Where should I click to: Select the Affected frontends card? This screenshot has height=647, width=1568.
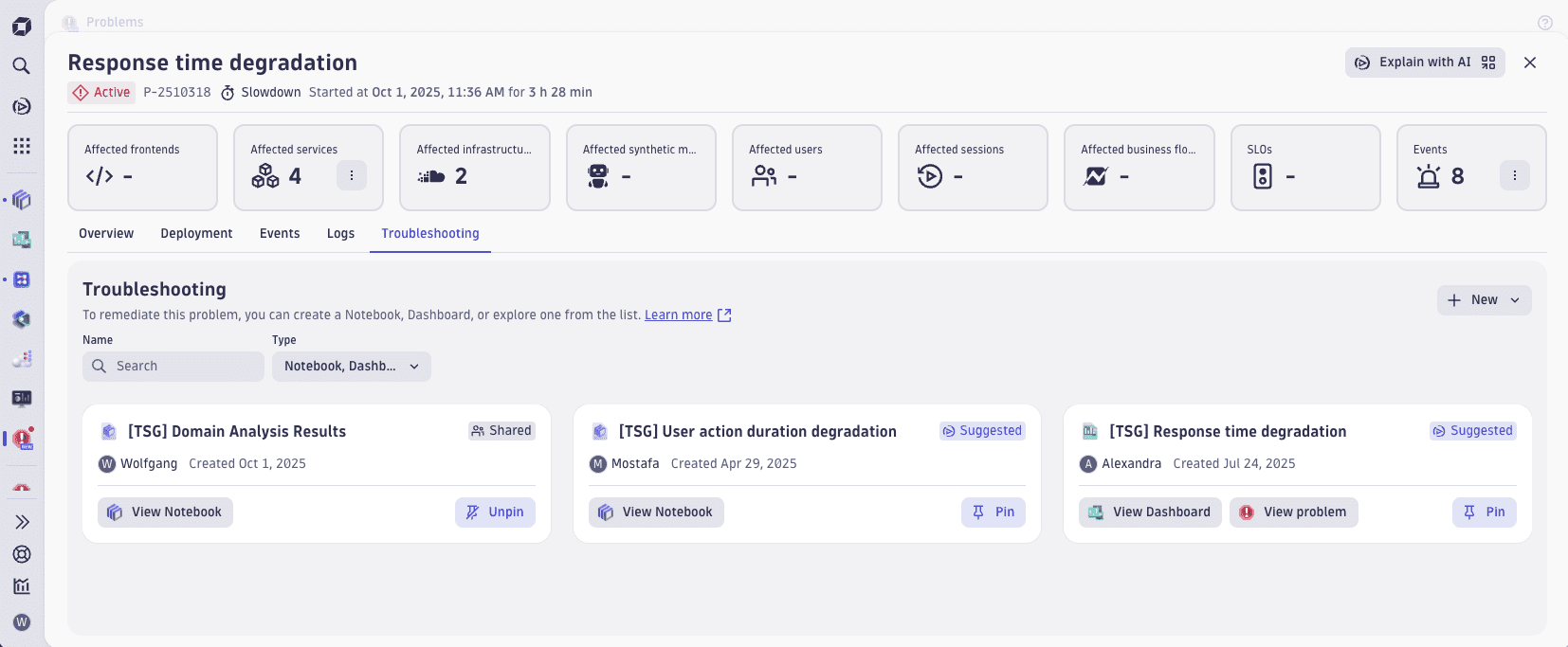(143, 168)
